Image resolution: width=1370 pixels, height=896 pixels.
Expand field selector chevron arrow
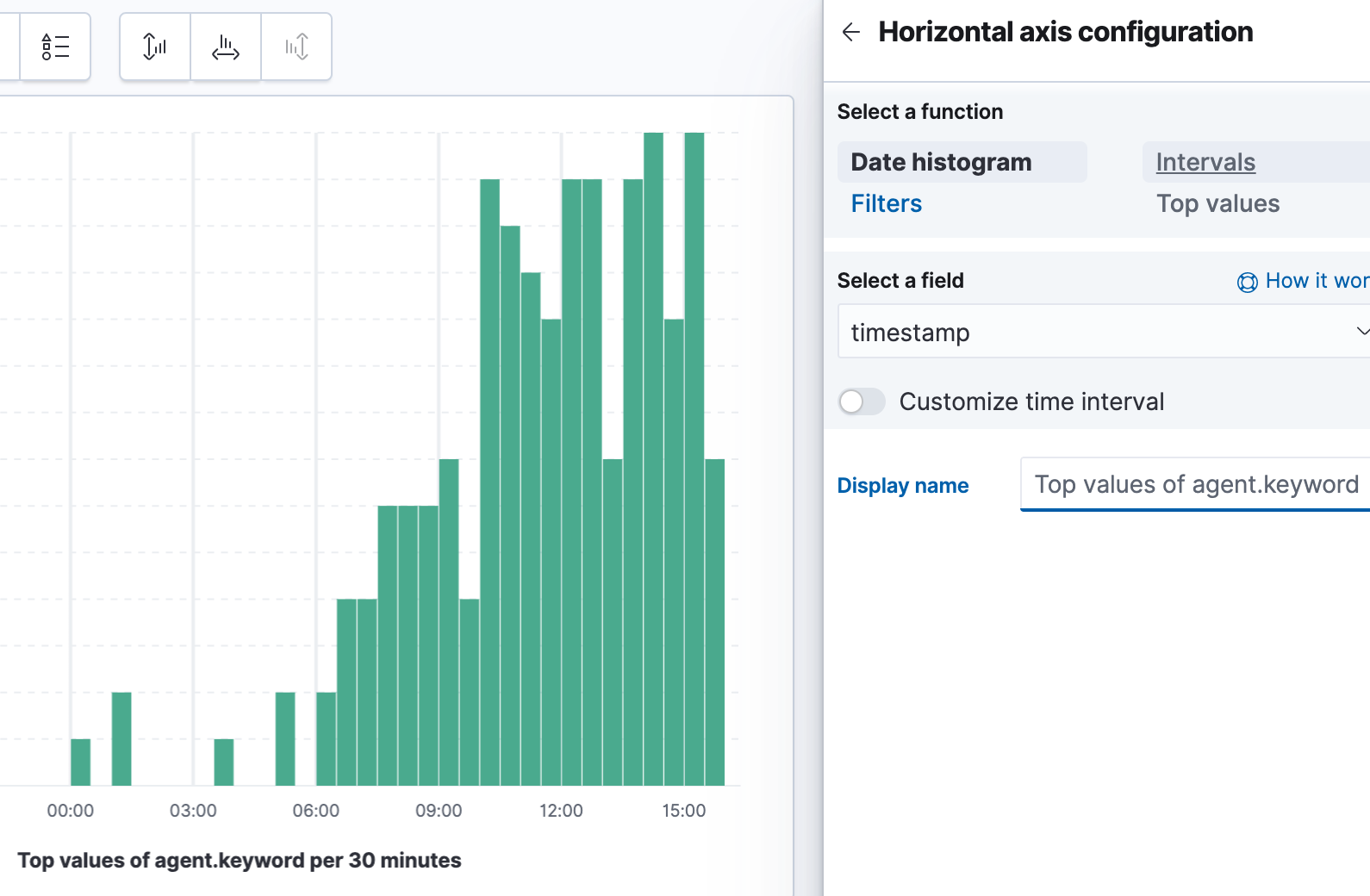(x=1361, y=332)
